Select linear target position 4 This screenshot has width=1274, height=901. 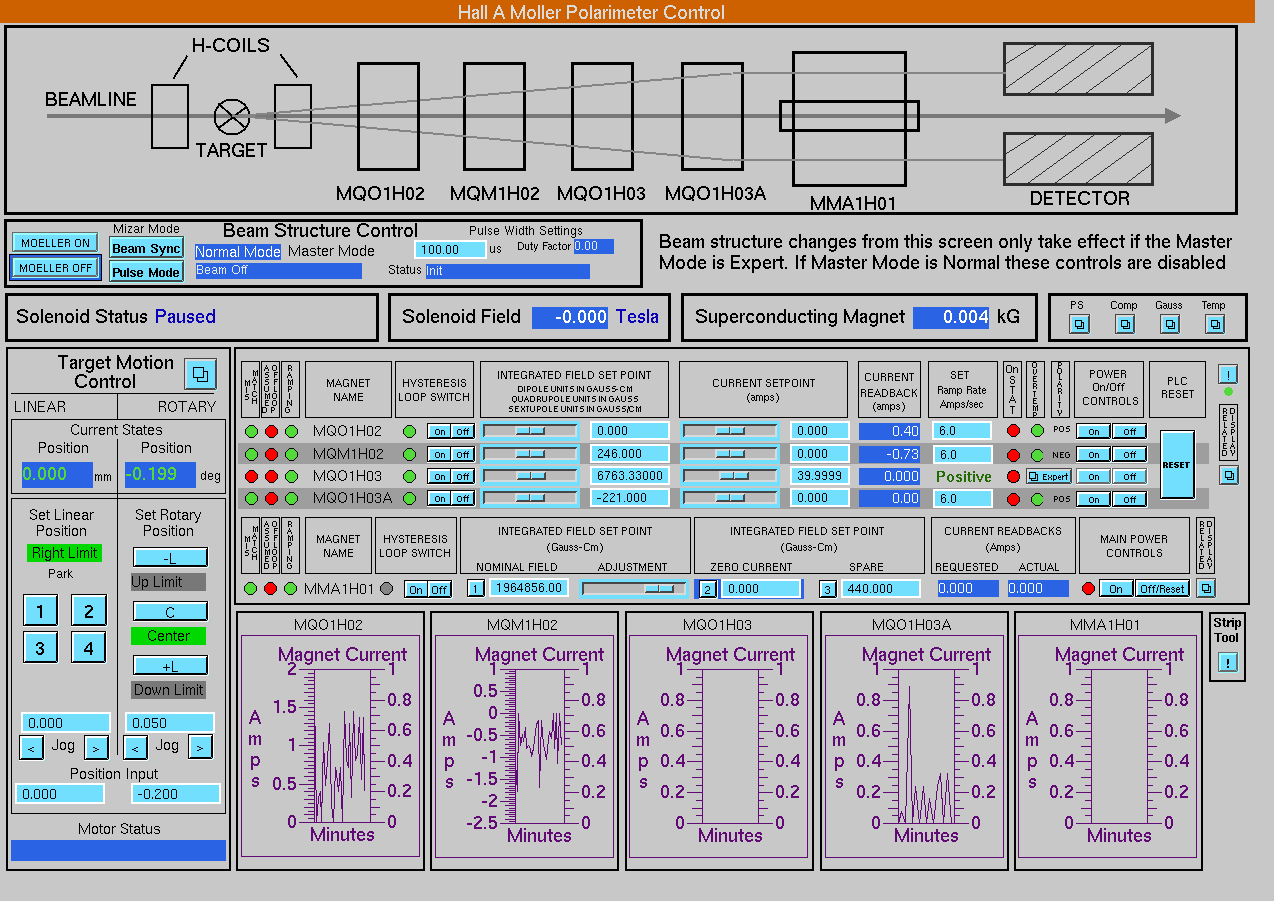[x=88, y=648]
